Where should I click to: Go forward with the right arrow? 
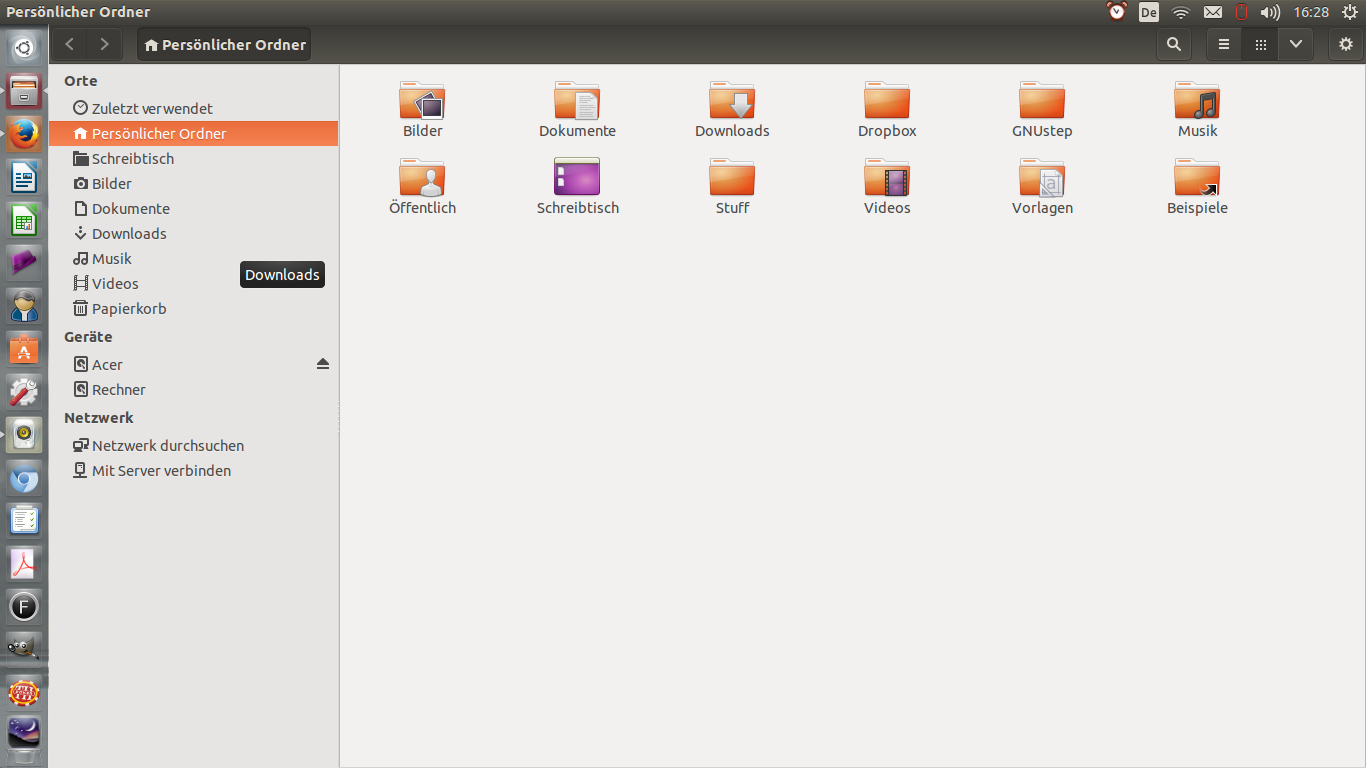104,45
